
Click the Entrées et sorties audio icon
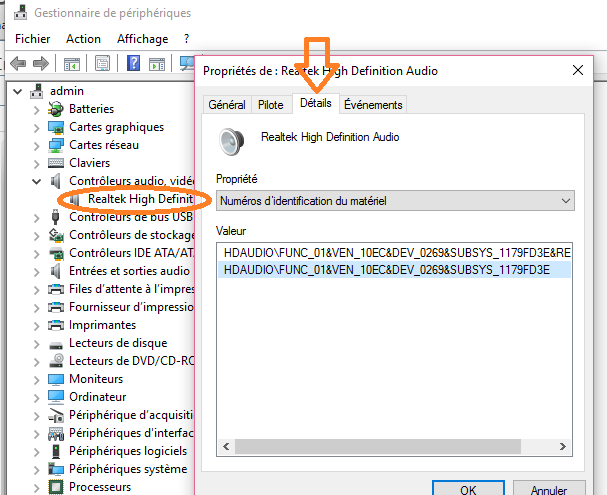56,271
